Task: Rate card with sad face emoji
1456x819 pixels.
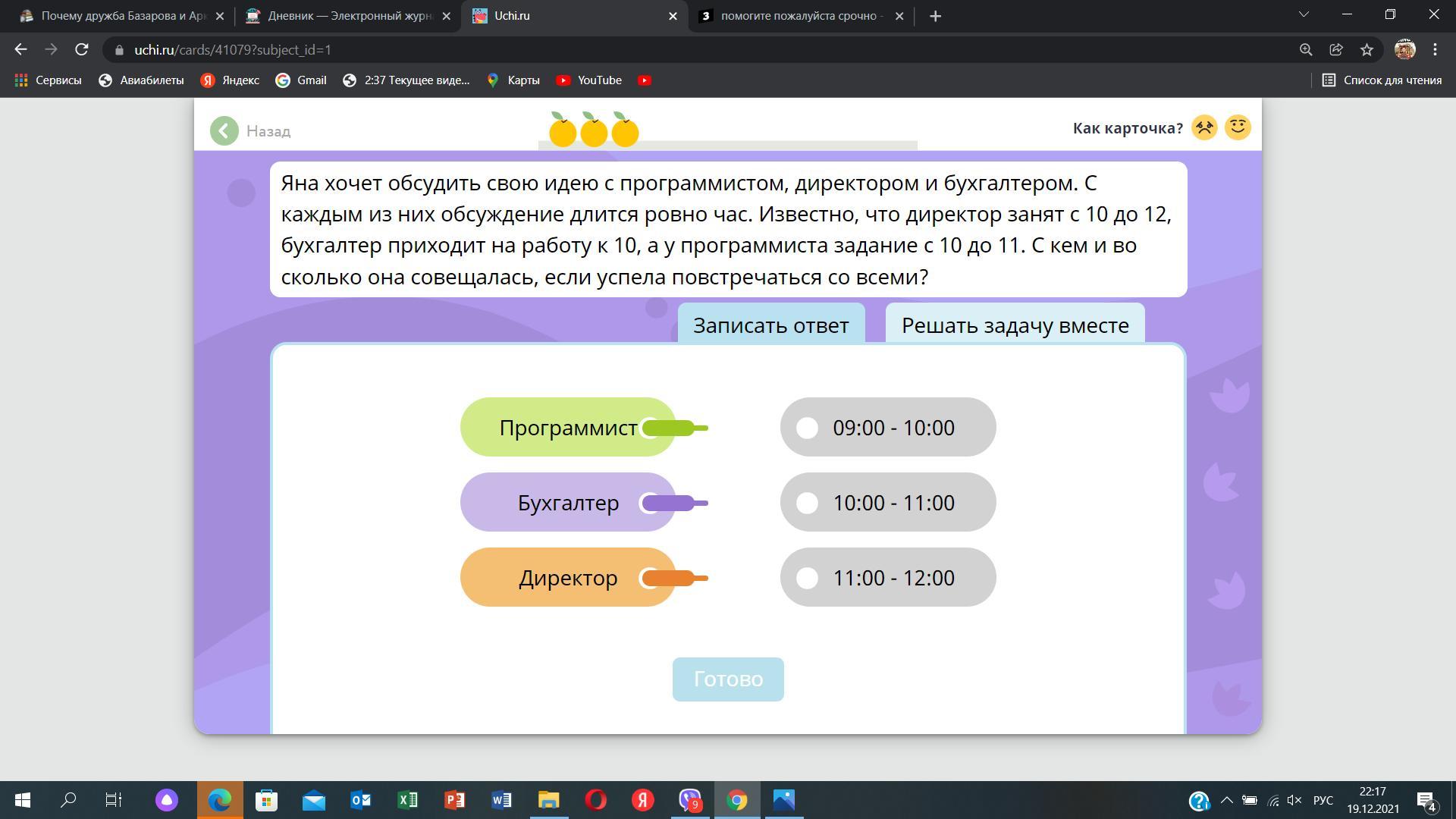Action: click(1204, 127)
